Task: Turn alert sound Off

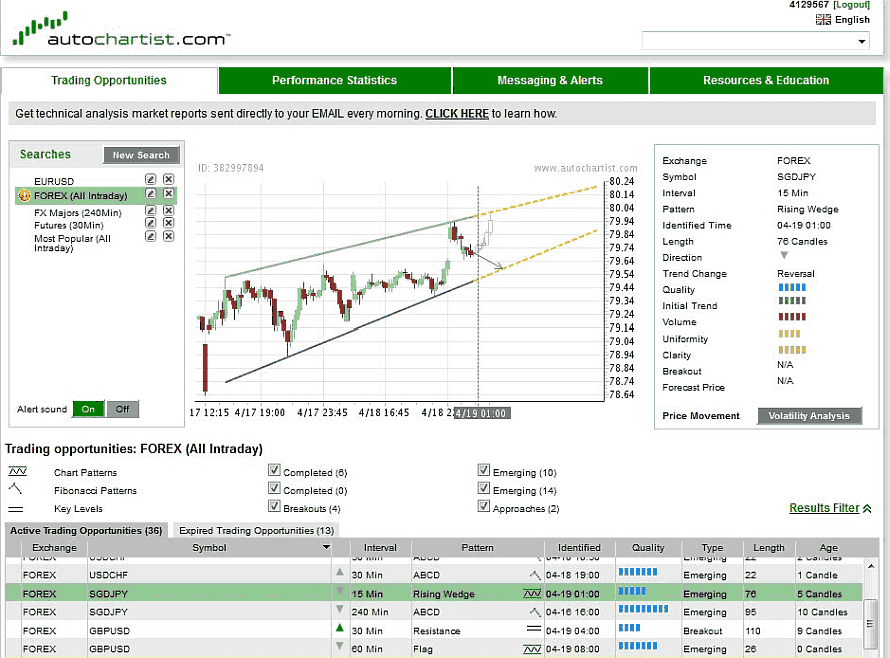Action: point(123,409)
